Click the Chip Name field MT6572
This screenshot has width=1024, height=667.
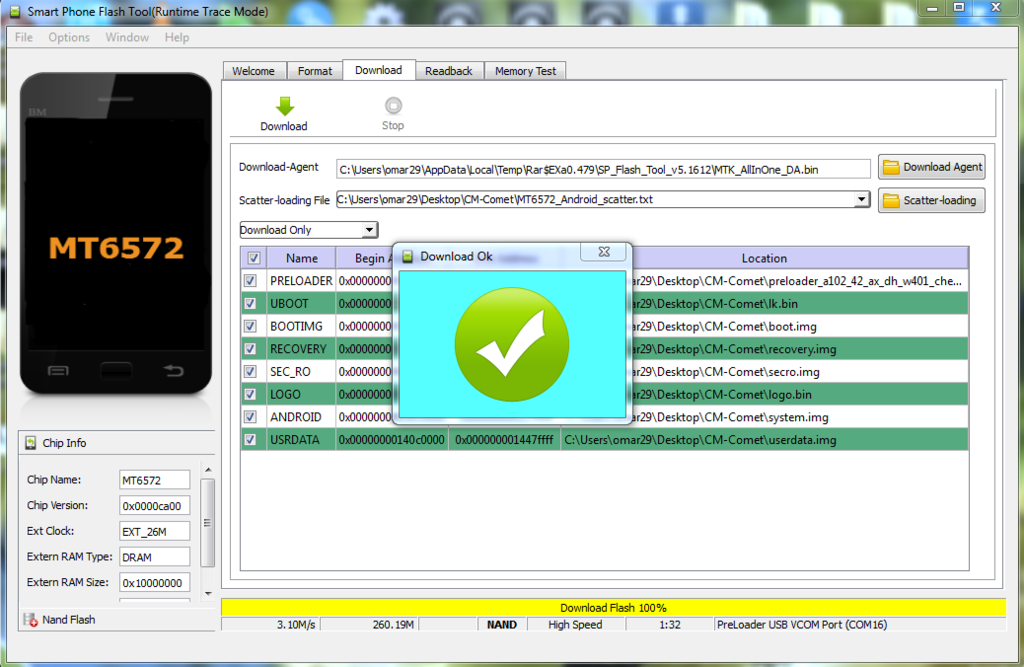(154, 480)
